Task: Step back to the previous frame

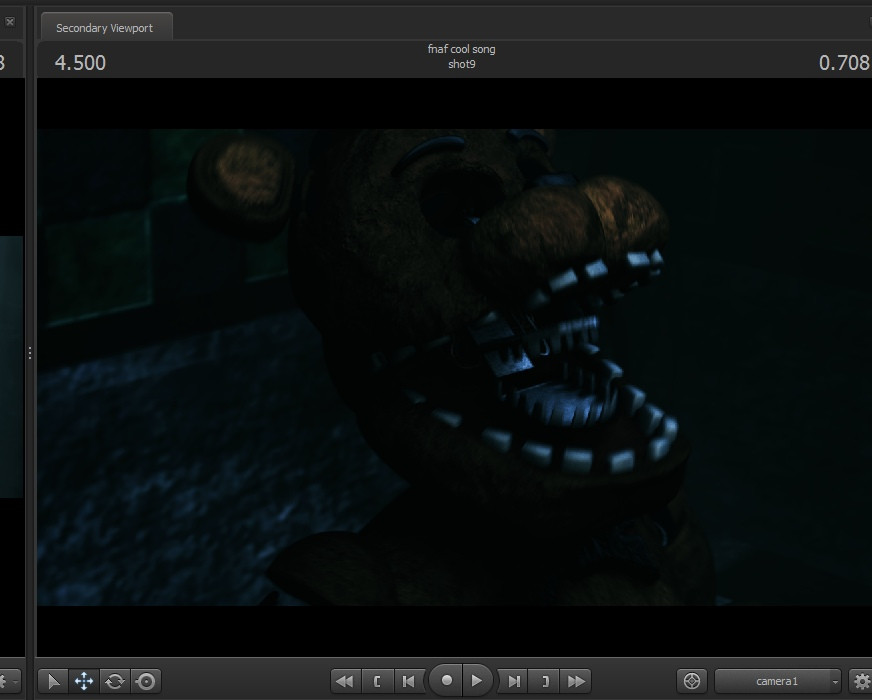Action: (x=408, y=681)
